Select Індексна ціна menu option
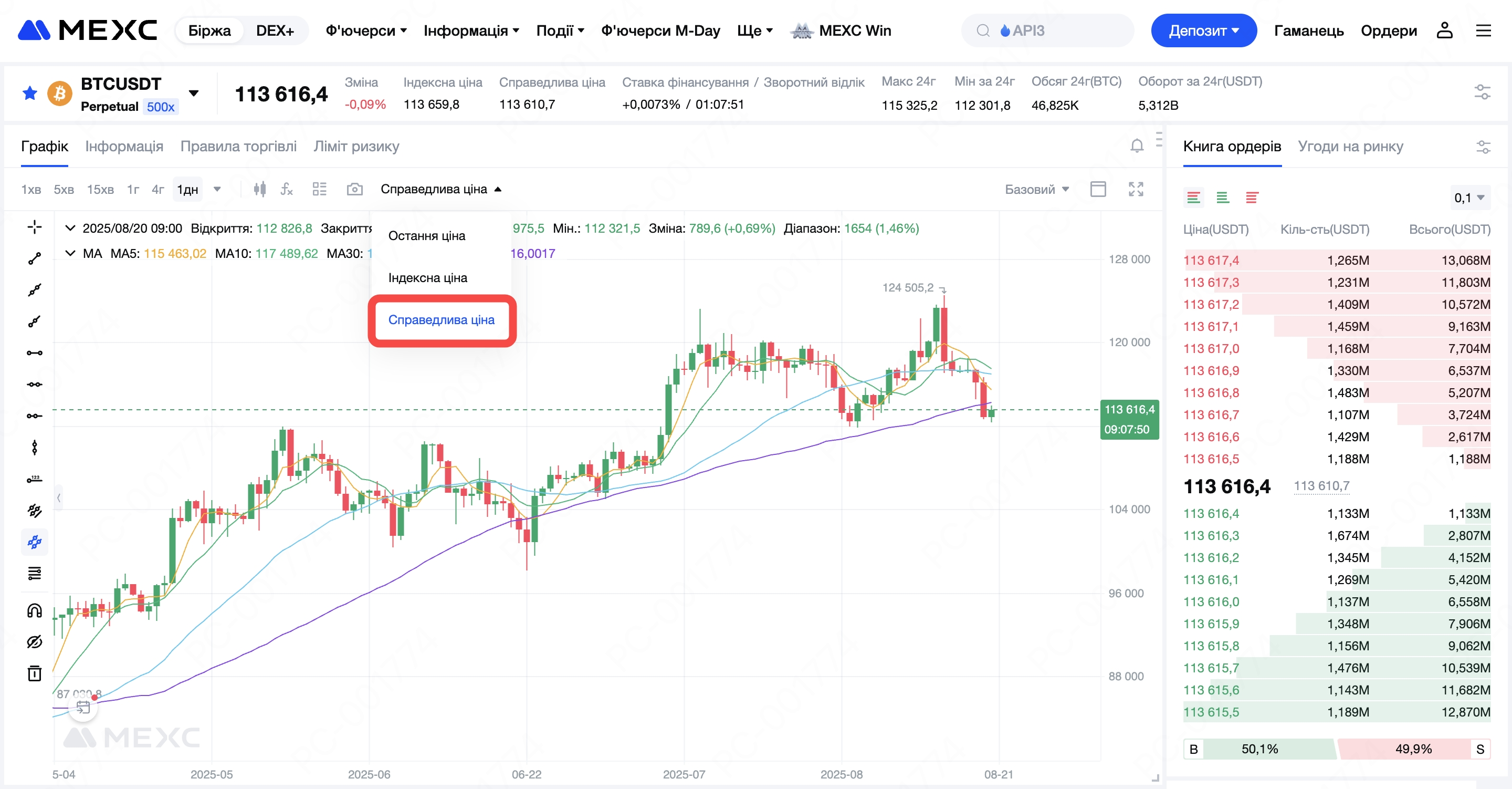 click(x=427, y=278)
